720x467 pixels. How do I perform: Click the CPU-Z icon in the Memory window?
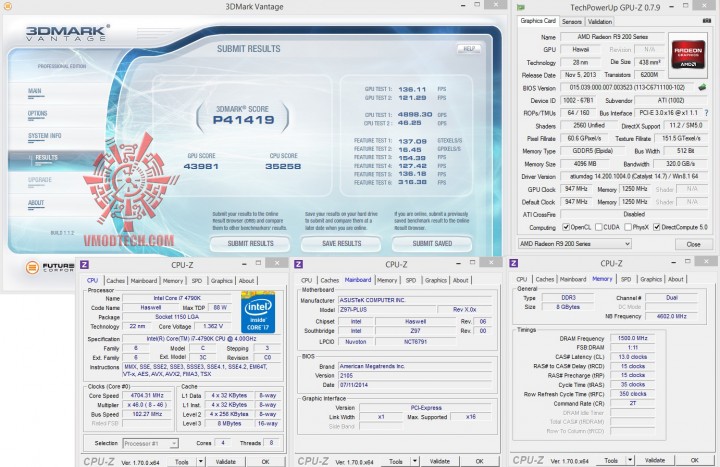[514, 263]
